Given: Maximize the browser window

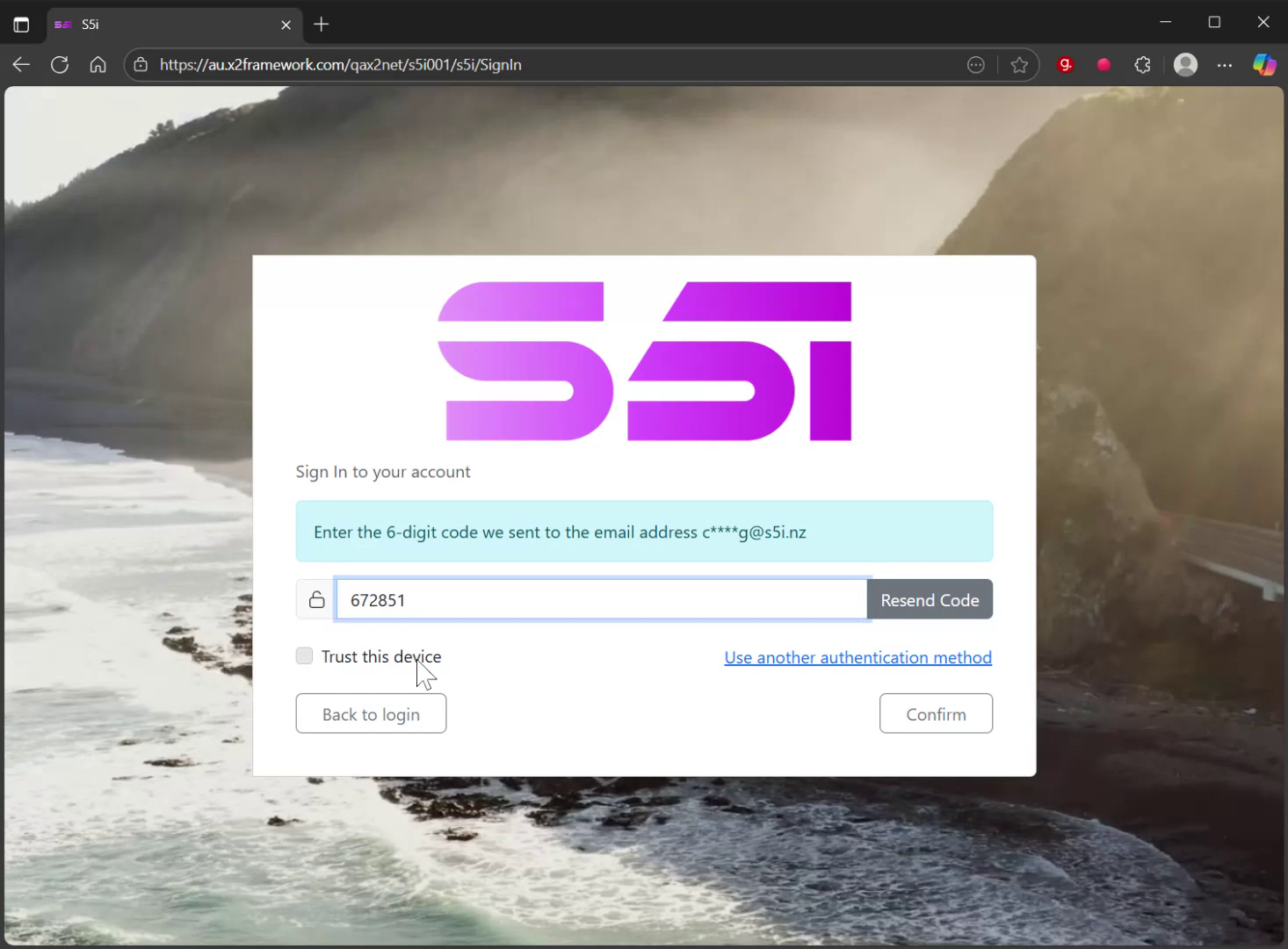Looking at the screenshot, I should tap(1214, 22).
